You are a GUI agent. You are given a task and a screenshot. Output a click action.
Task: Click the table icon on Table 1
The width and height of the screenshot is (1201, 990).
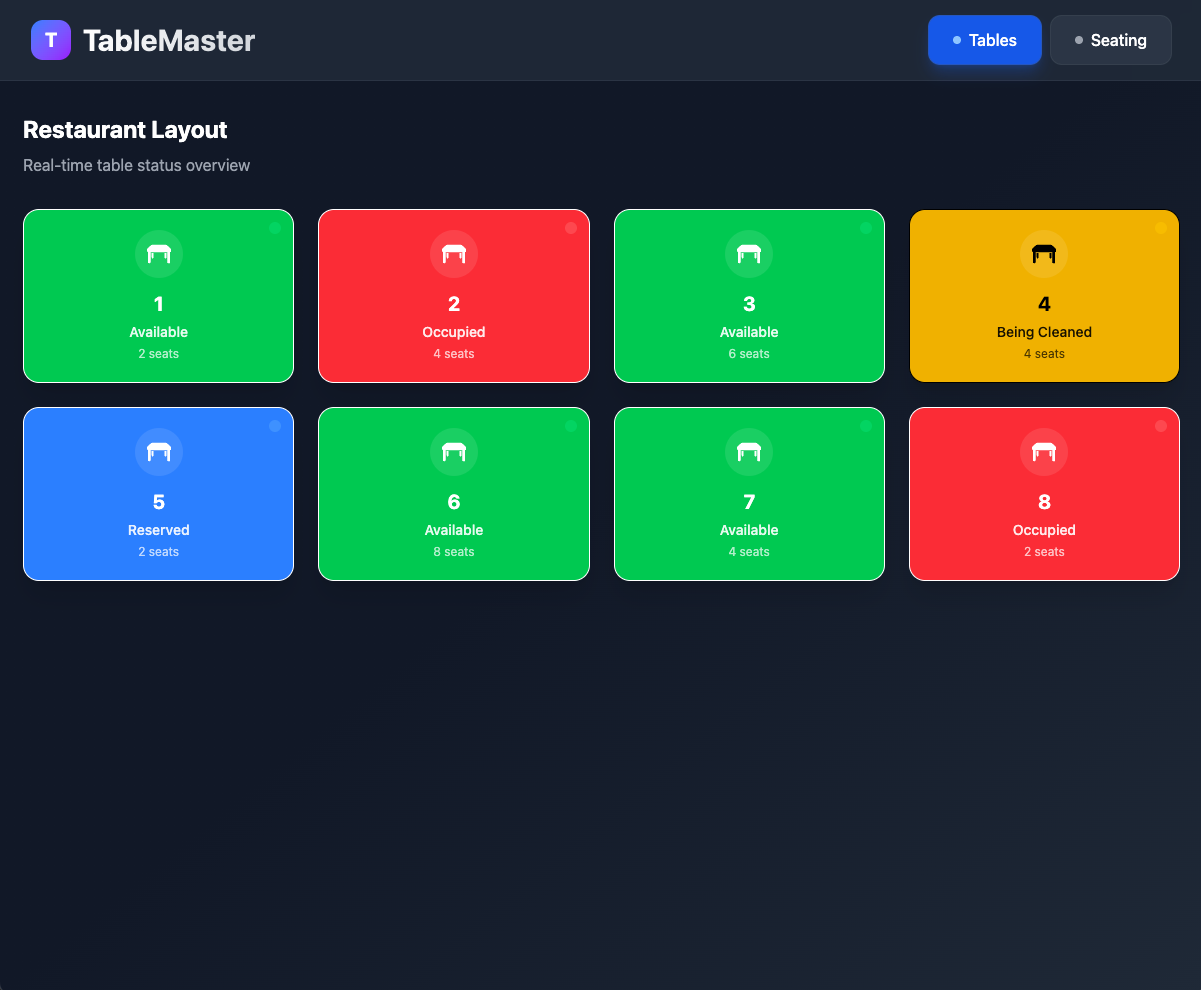point(158,253)
